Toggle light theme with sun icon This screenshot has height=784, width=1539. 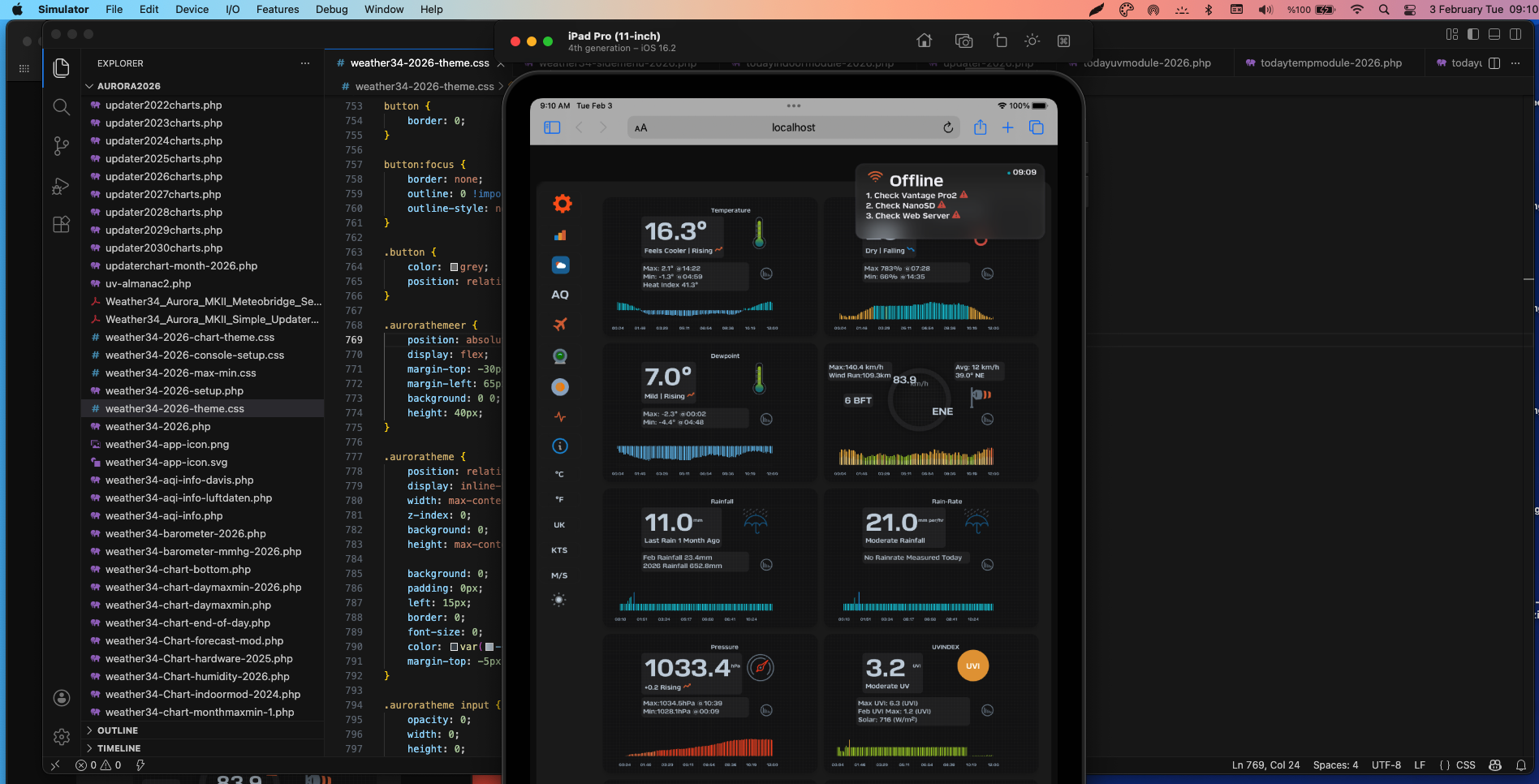pyautogui.click(x=558, y=600)
